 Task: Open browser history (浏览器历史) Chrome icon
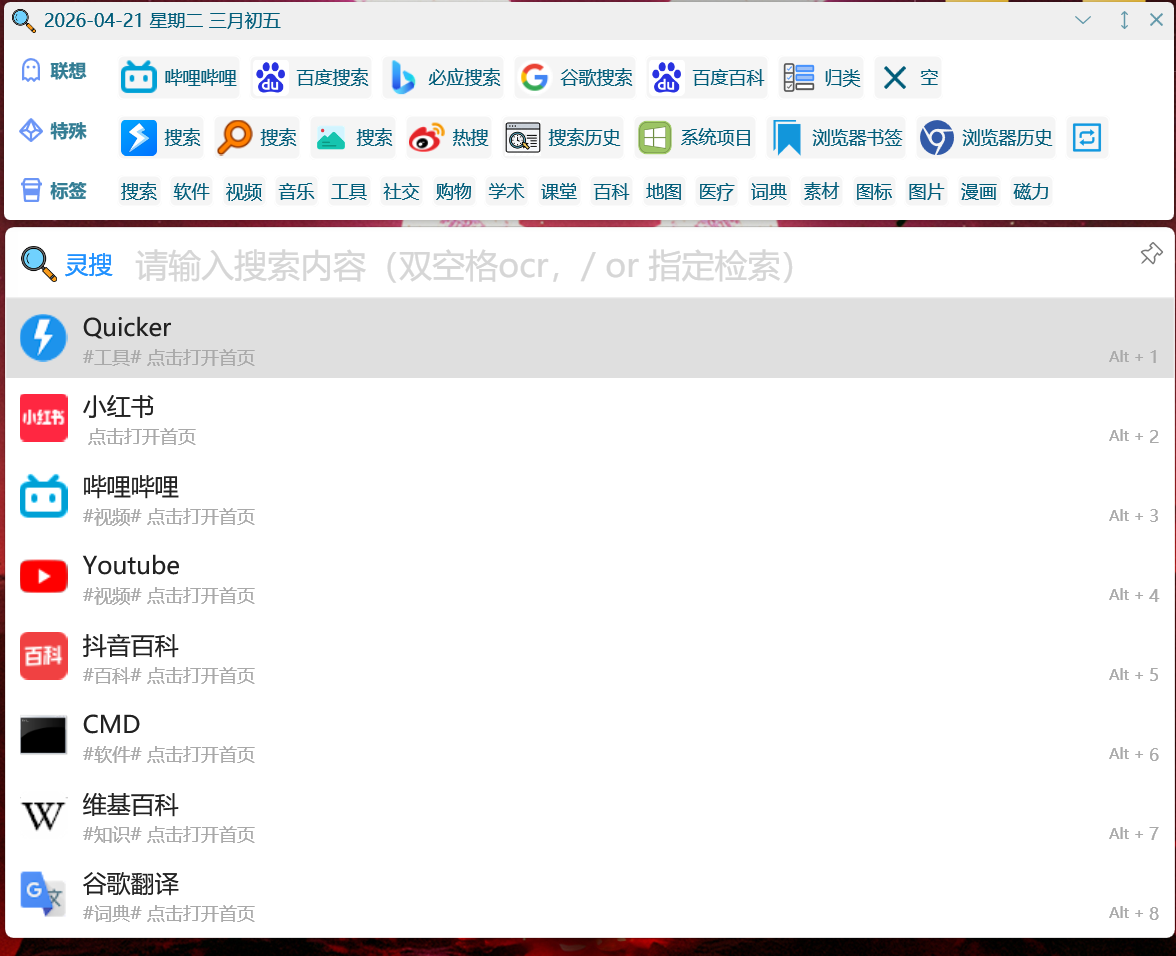coord(937,138)
